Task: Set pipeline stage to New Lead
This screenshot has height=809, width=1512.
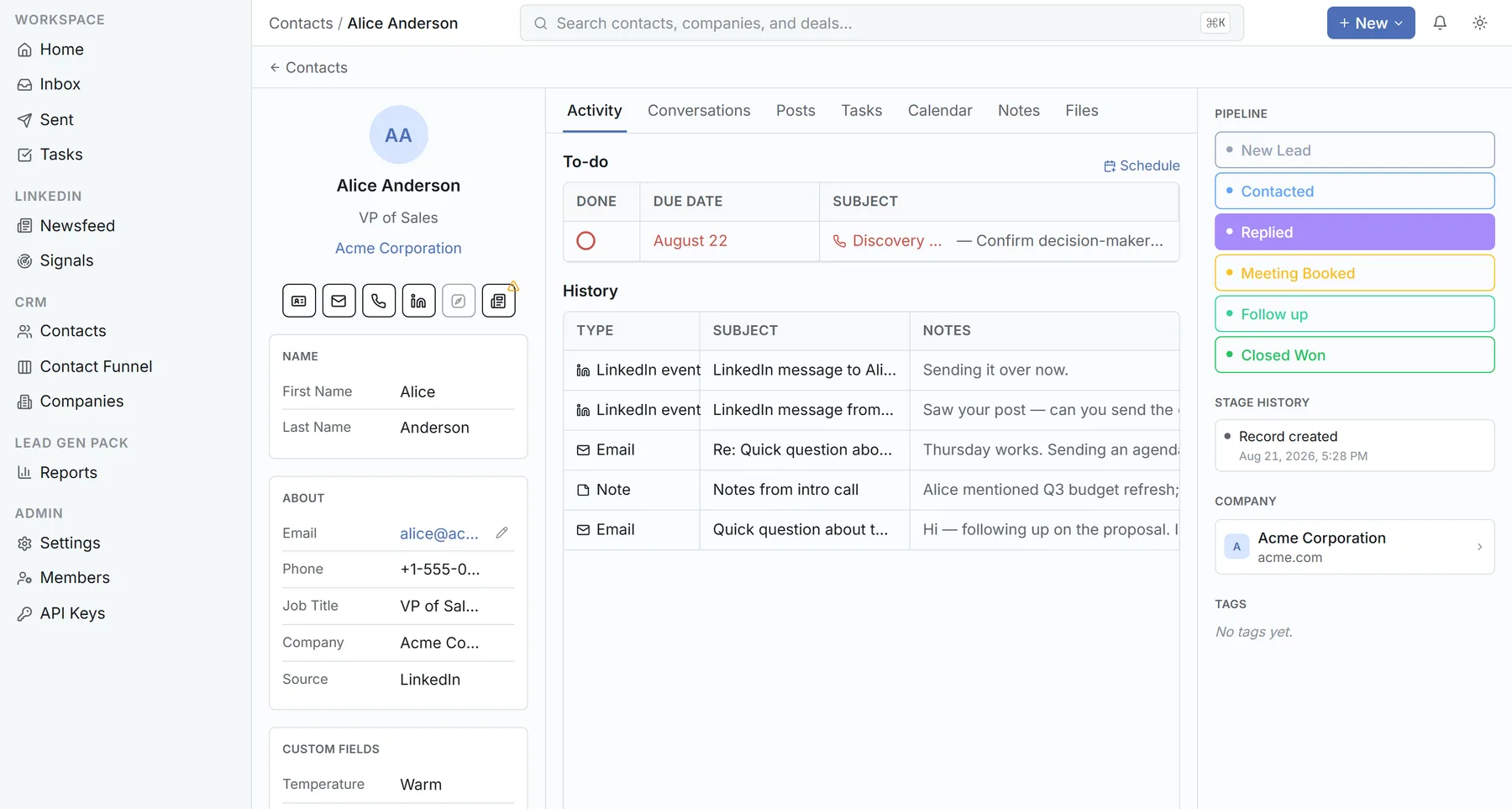Action: pyautogui.click(x=1354, y=150)
